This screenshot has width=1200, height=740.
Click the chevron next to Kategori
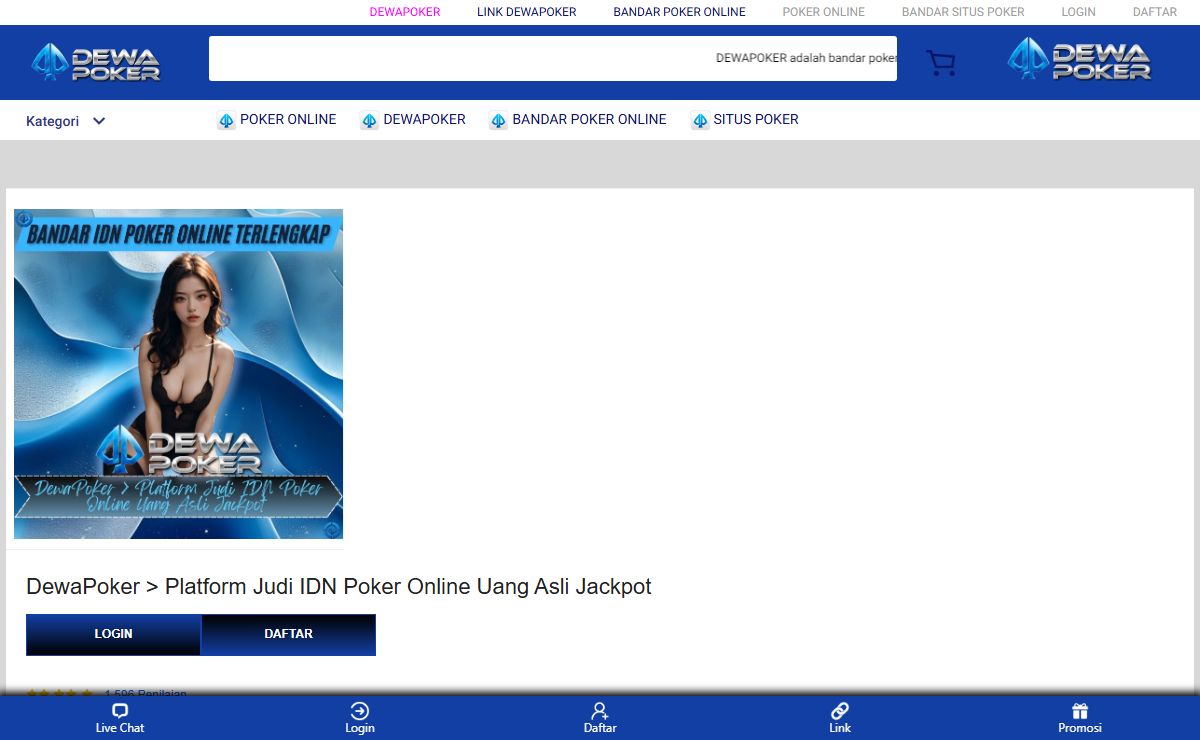99,121
